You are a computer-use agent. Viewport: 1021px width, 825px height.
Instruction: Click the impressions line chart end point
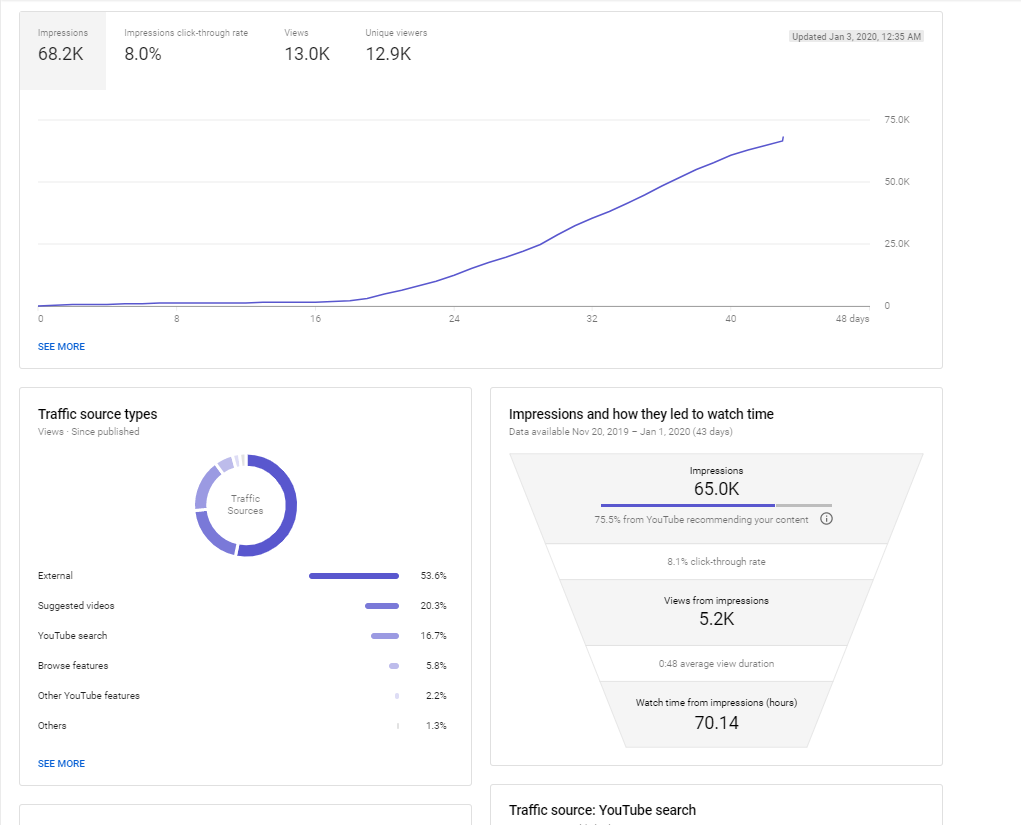pyautogui.click(x=783, y=138)
